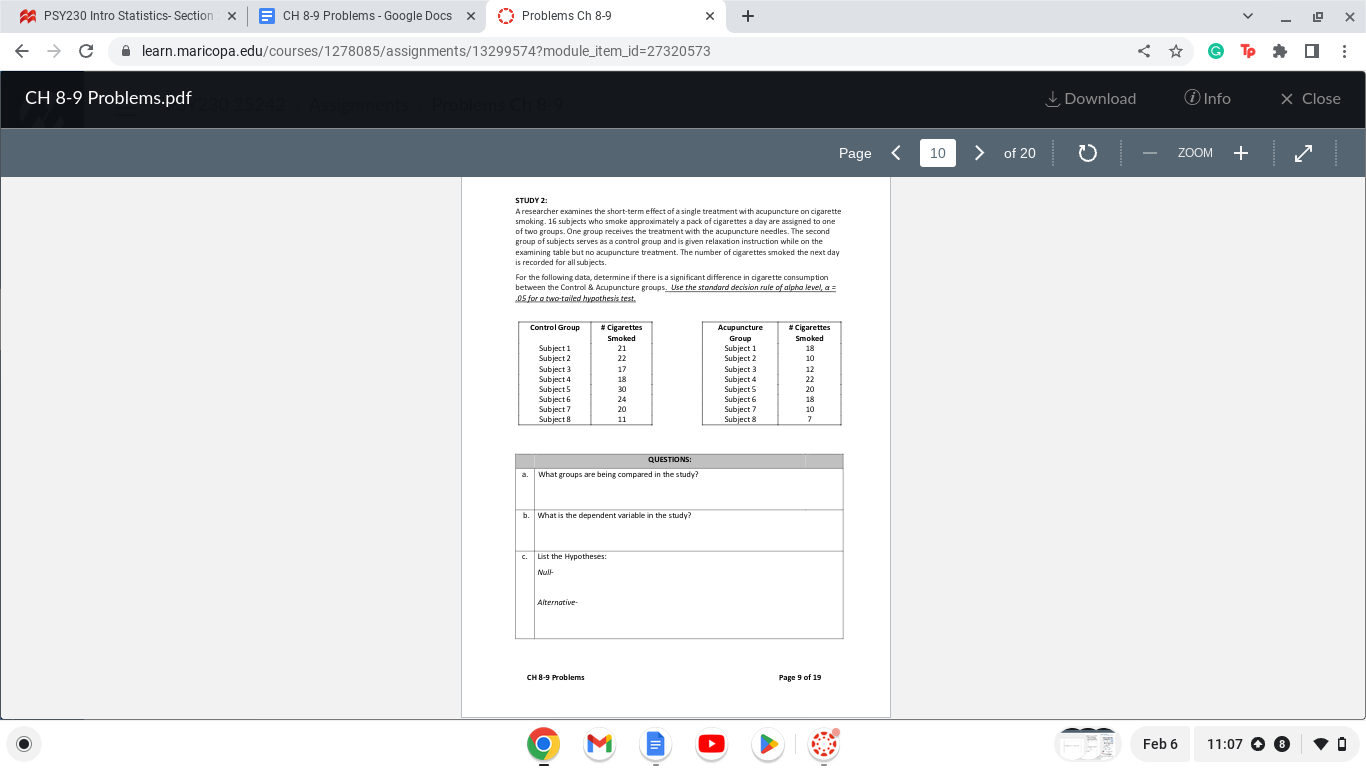Click the 'CH 8-9 Problems' footer text

point(555,677)
